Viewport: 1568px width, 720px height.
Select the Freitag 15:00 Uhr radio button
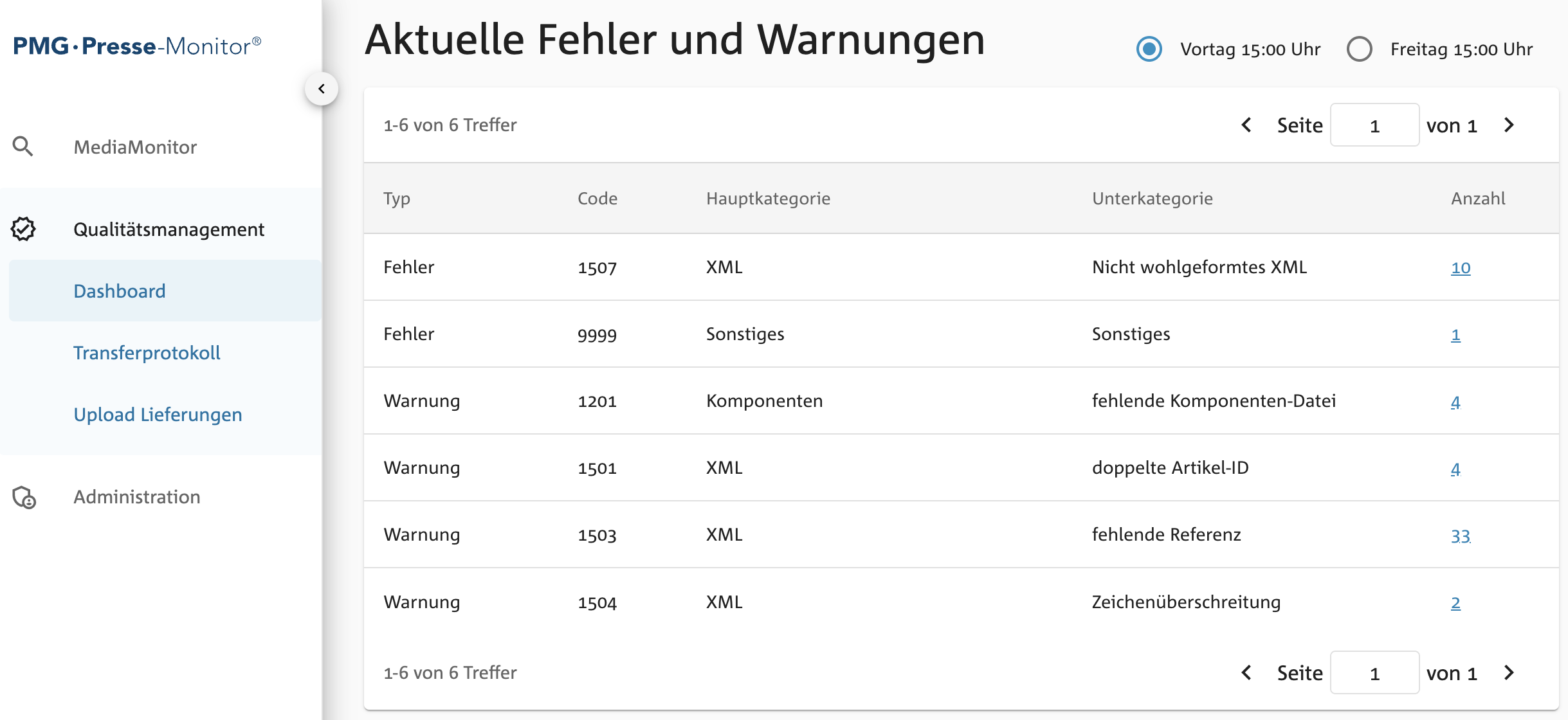point(1359,49)
